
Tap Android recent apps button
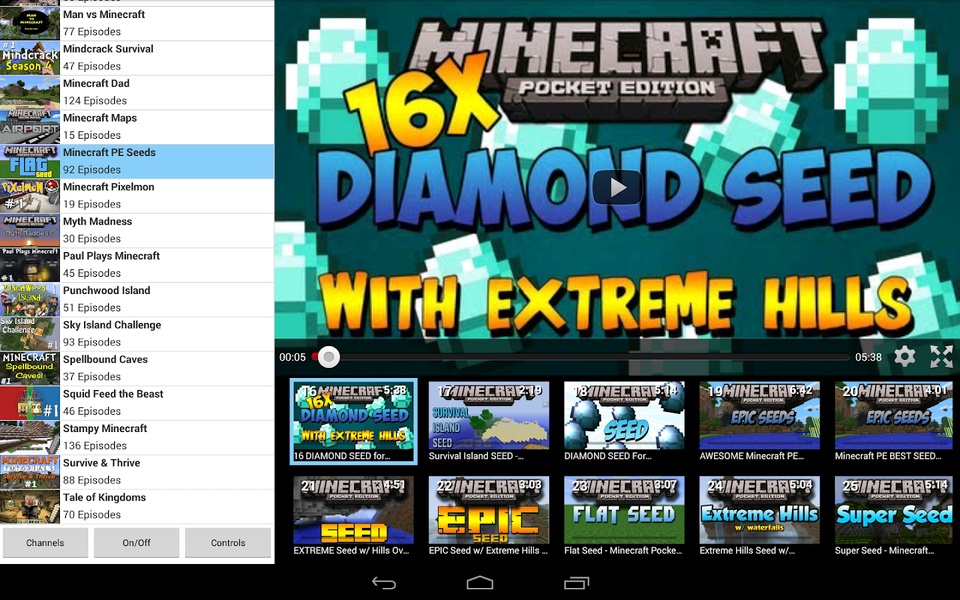point(576,583)
